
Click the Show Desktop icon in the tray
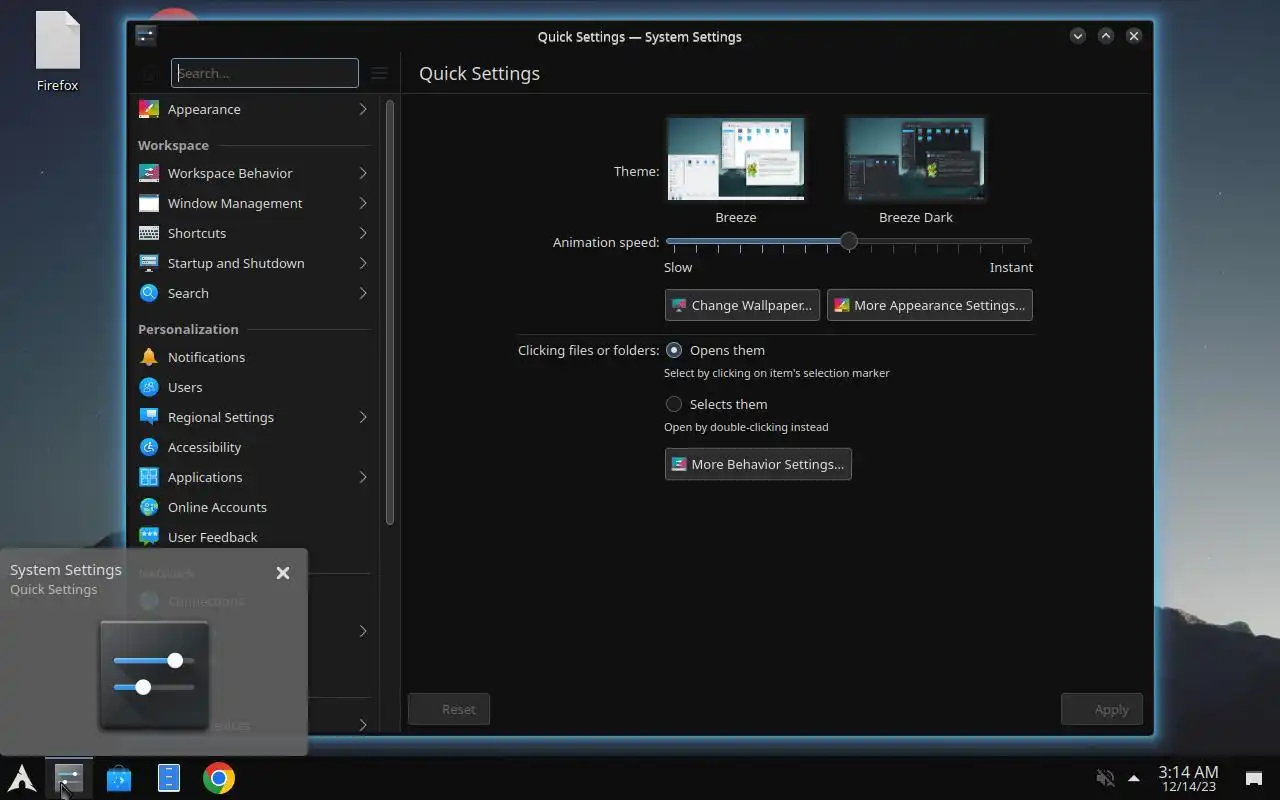pos(1253,779)
